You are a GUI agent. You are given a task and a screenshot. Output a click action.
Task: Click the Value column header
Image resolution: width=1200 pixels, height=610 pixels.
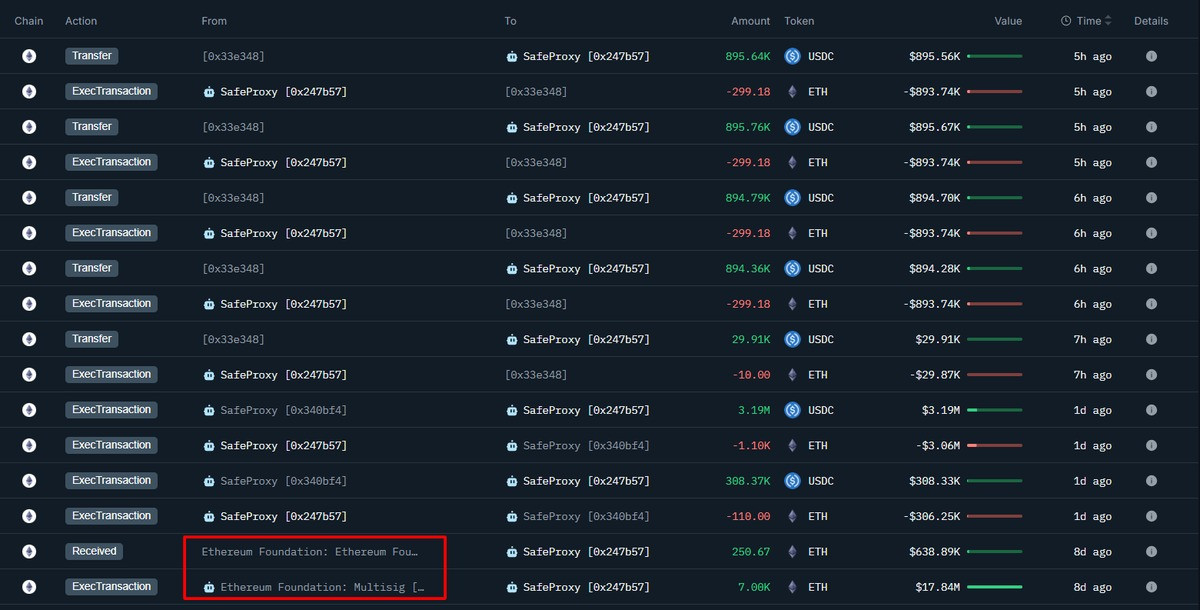point(1008,21)
